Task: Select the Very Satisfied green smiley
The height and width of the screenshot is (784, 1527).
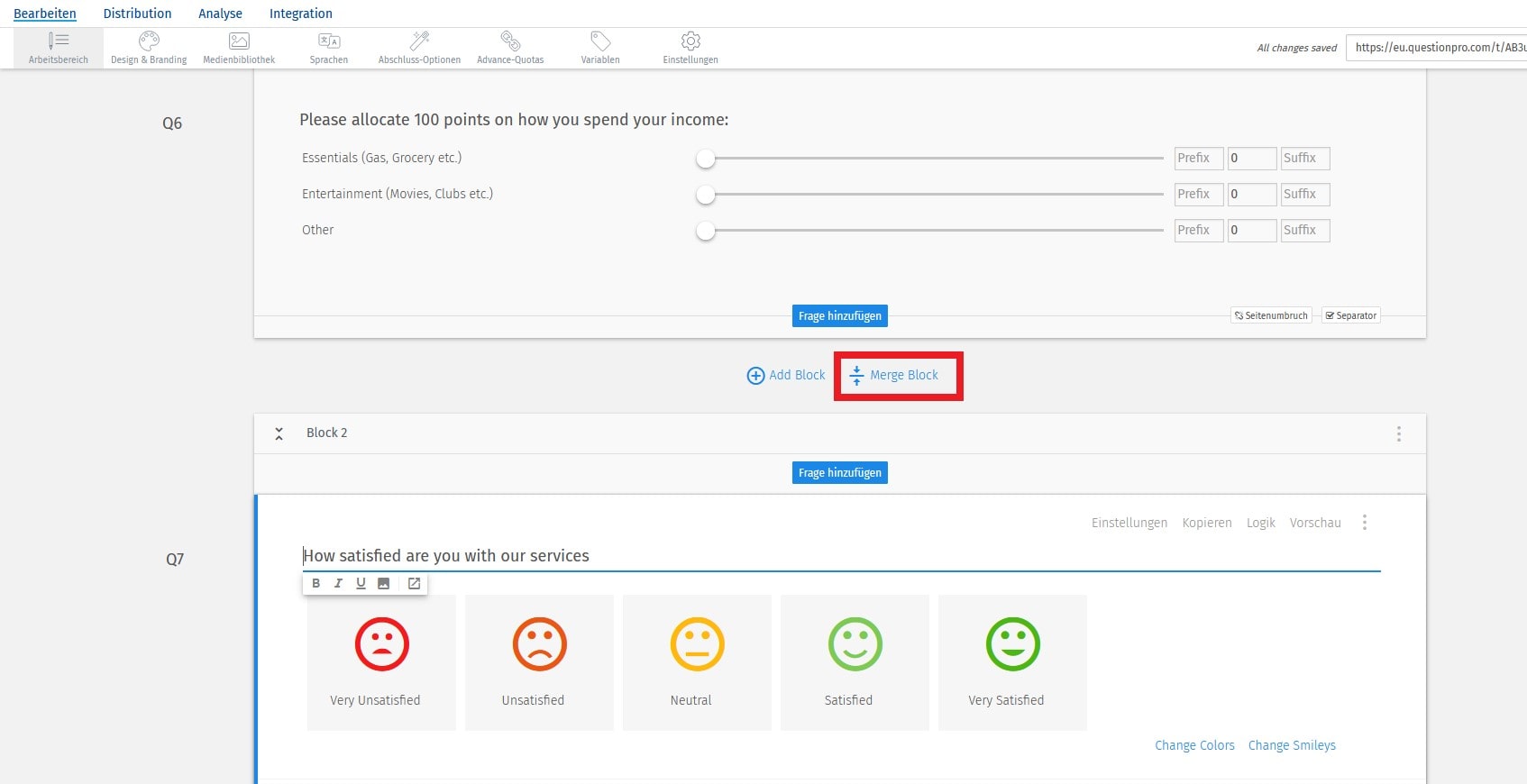Action: click(1012, 644)
